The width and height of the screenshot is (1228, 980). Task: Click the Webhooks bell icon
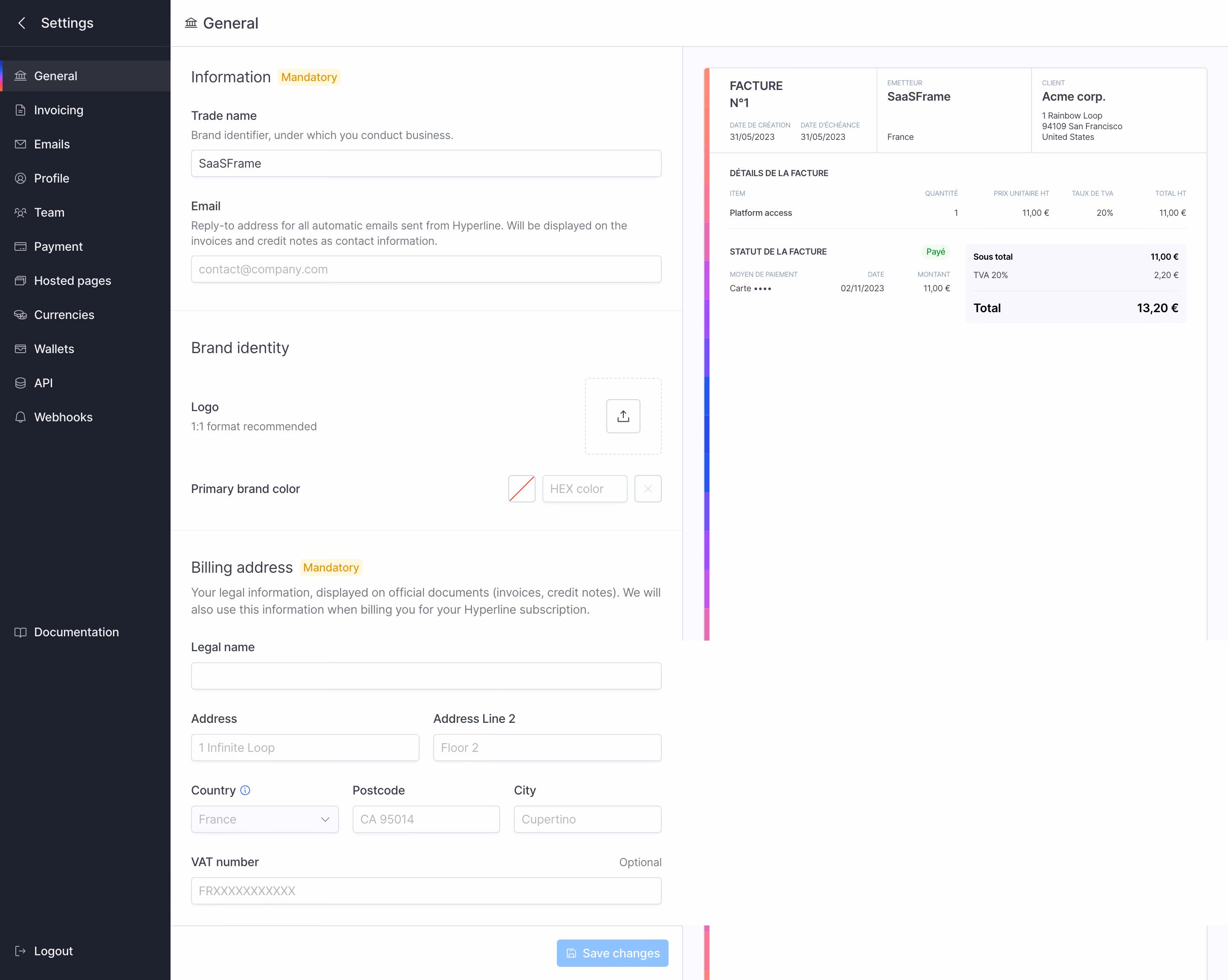coord(20,417)
